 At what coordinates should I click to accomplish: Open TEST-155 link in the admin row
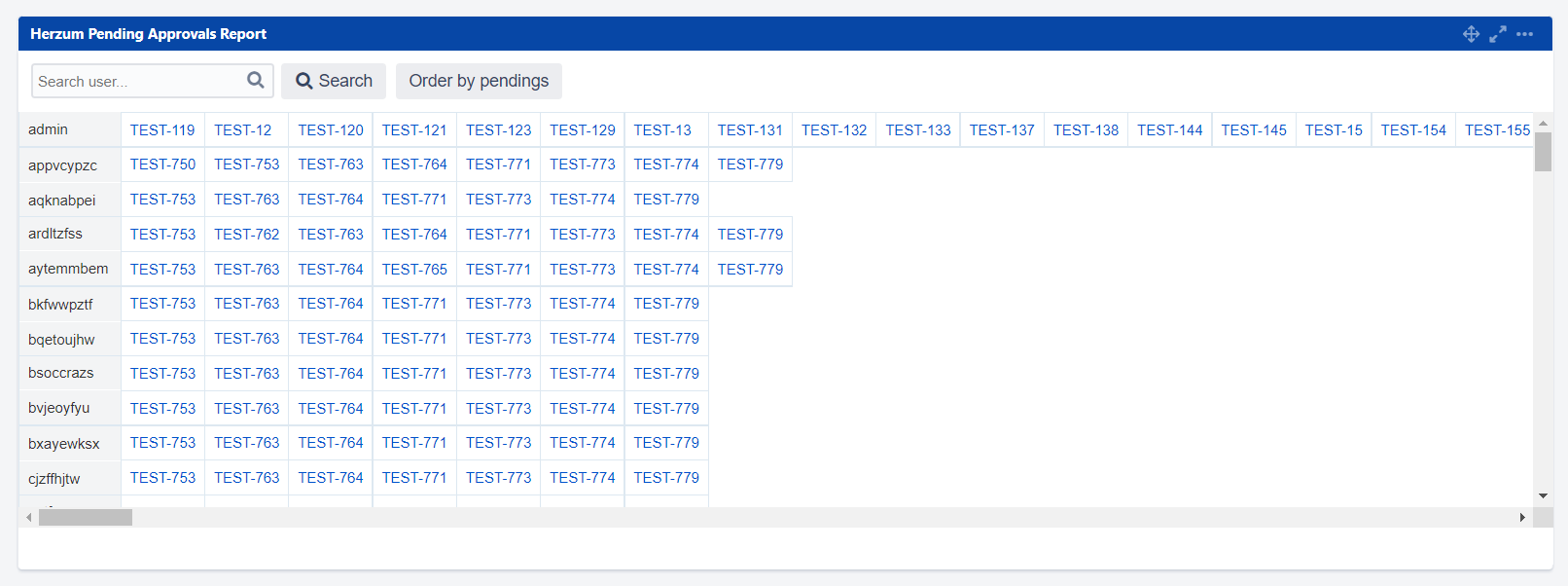pyautogui.click(x=1497, y=129)
